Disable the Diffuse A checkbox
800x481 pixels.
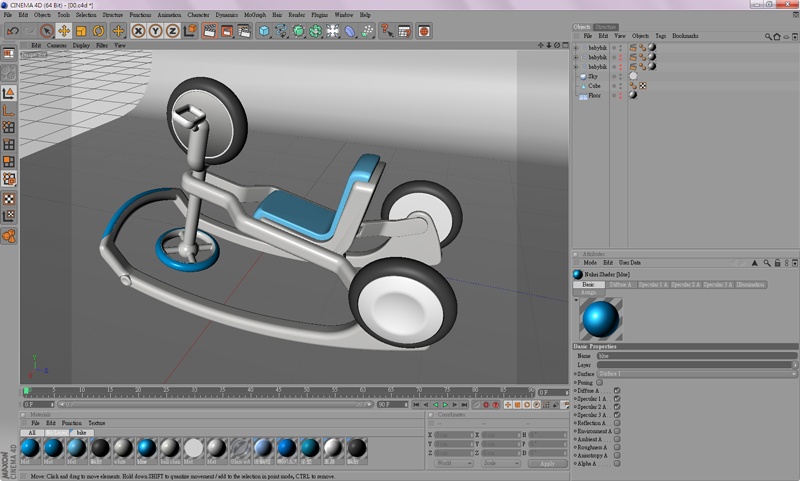(x=617, y=391)
